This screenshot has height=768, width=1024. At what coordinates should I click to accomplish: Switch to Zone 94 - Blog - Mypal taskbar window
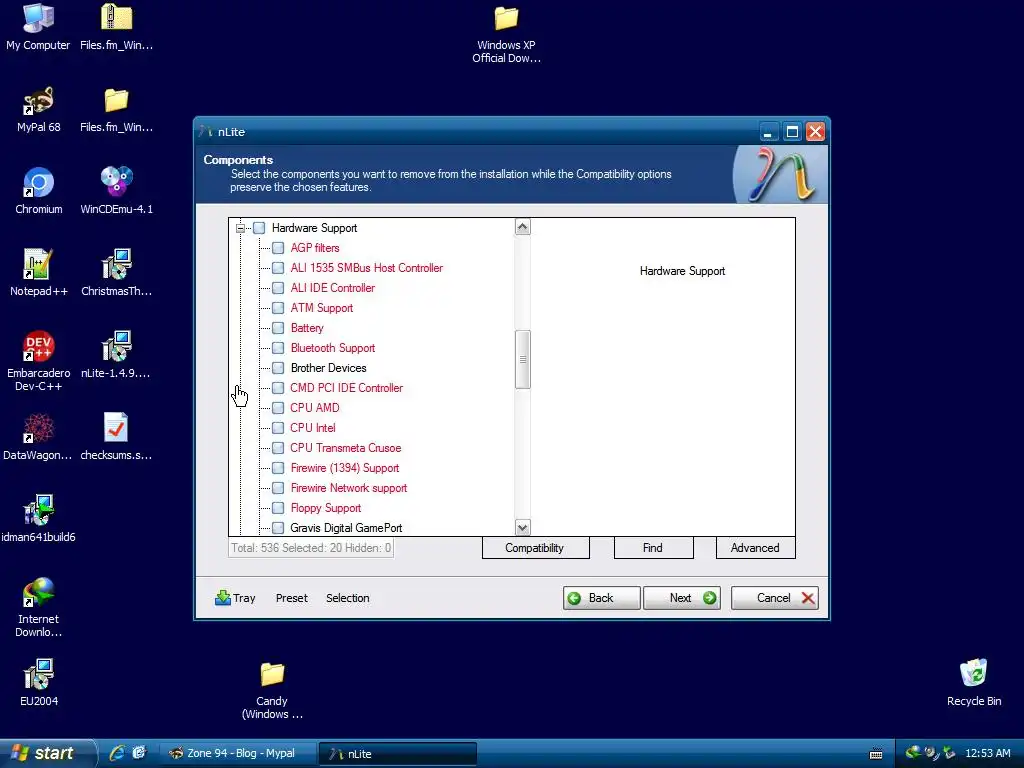click(x=237, y=753)
